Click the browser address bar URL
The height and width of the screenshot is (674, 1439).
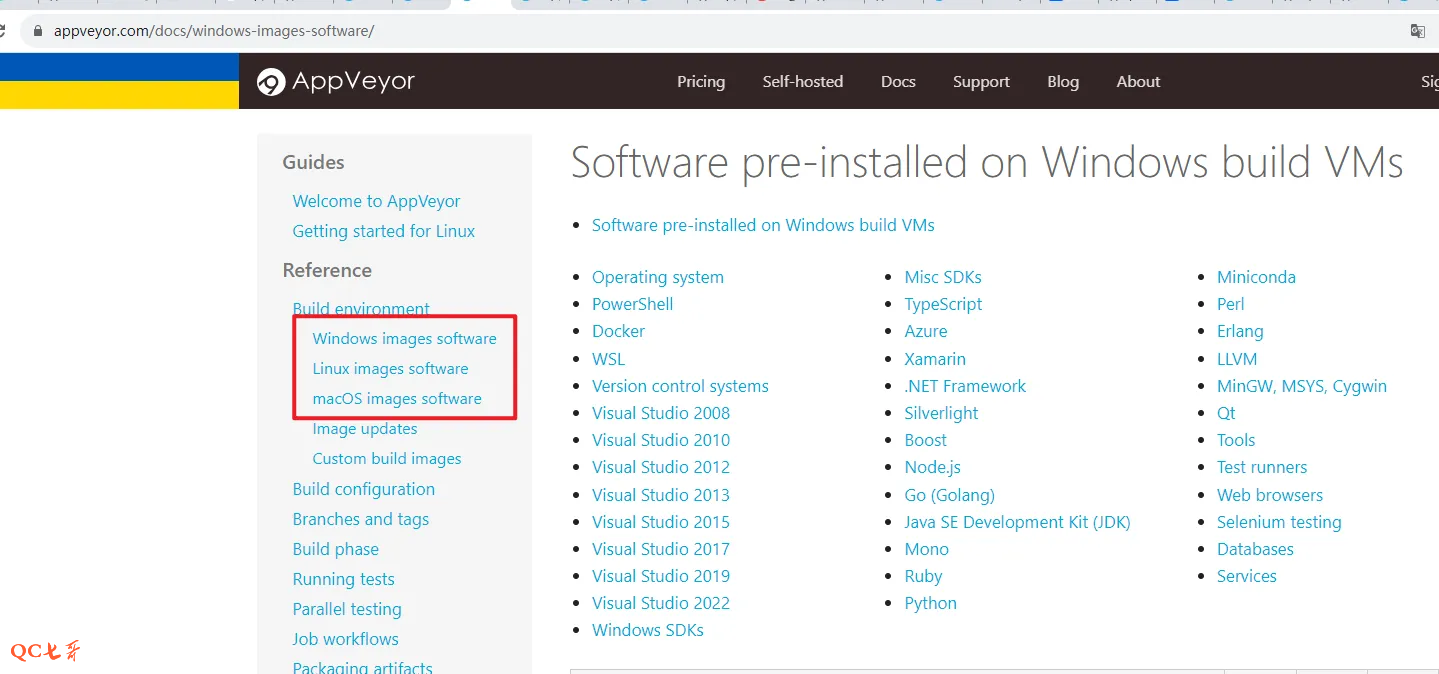click(214, 31)
